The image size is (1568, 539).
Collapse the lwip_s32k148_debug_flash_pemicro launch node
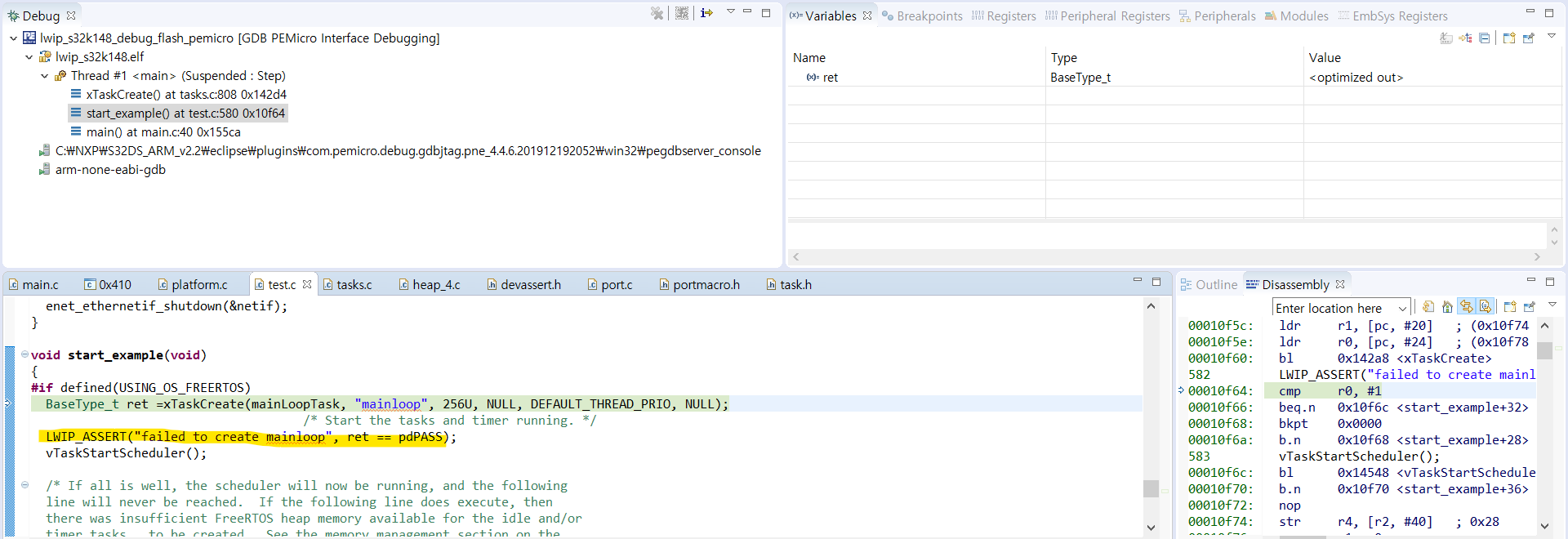coord(13,38)
